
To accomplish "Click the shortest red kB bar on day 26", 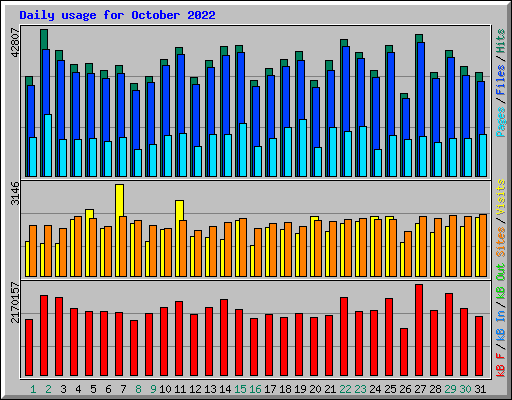I will (404, 352).
